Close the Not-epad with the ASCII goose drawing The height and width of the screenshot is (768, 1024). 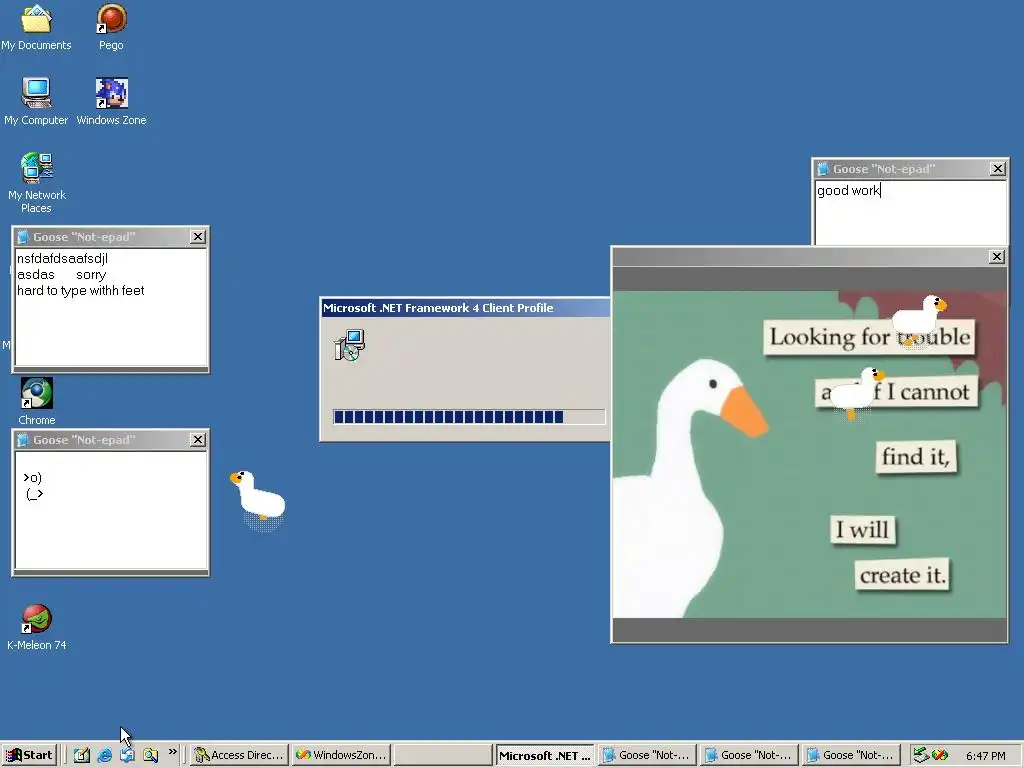click(198, 440)
